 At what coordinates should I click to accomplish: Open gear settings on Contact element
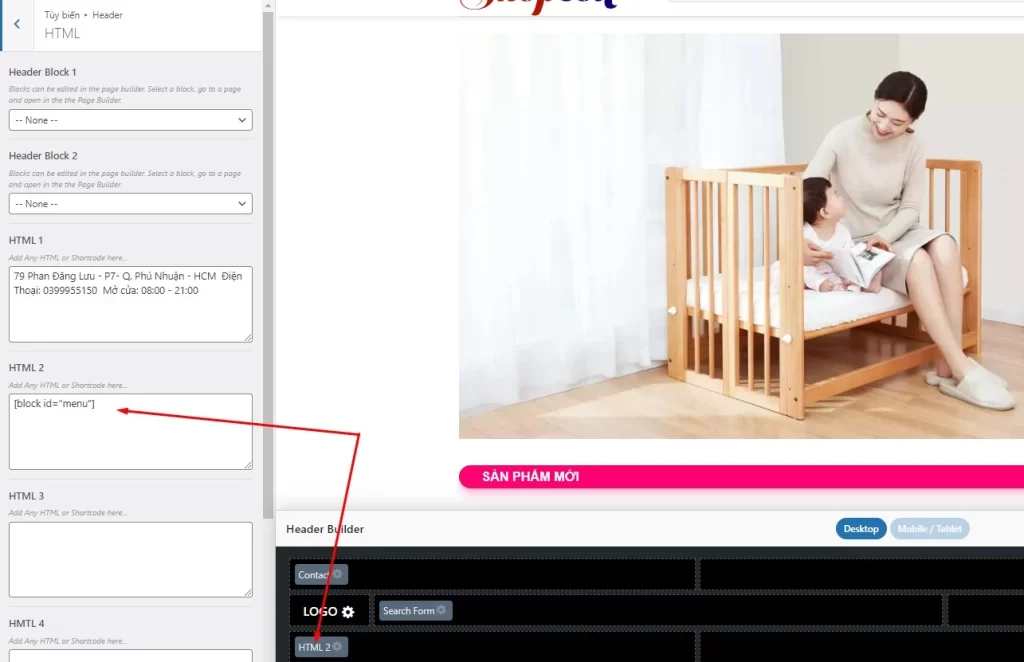338,575
